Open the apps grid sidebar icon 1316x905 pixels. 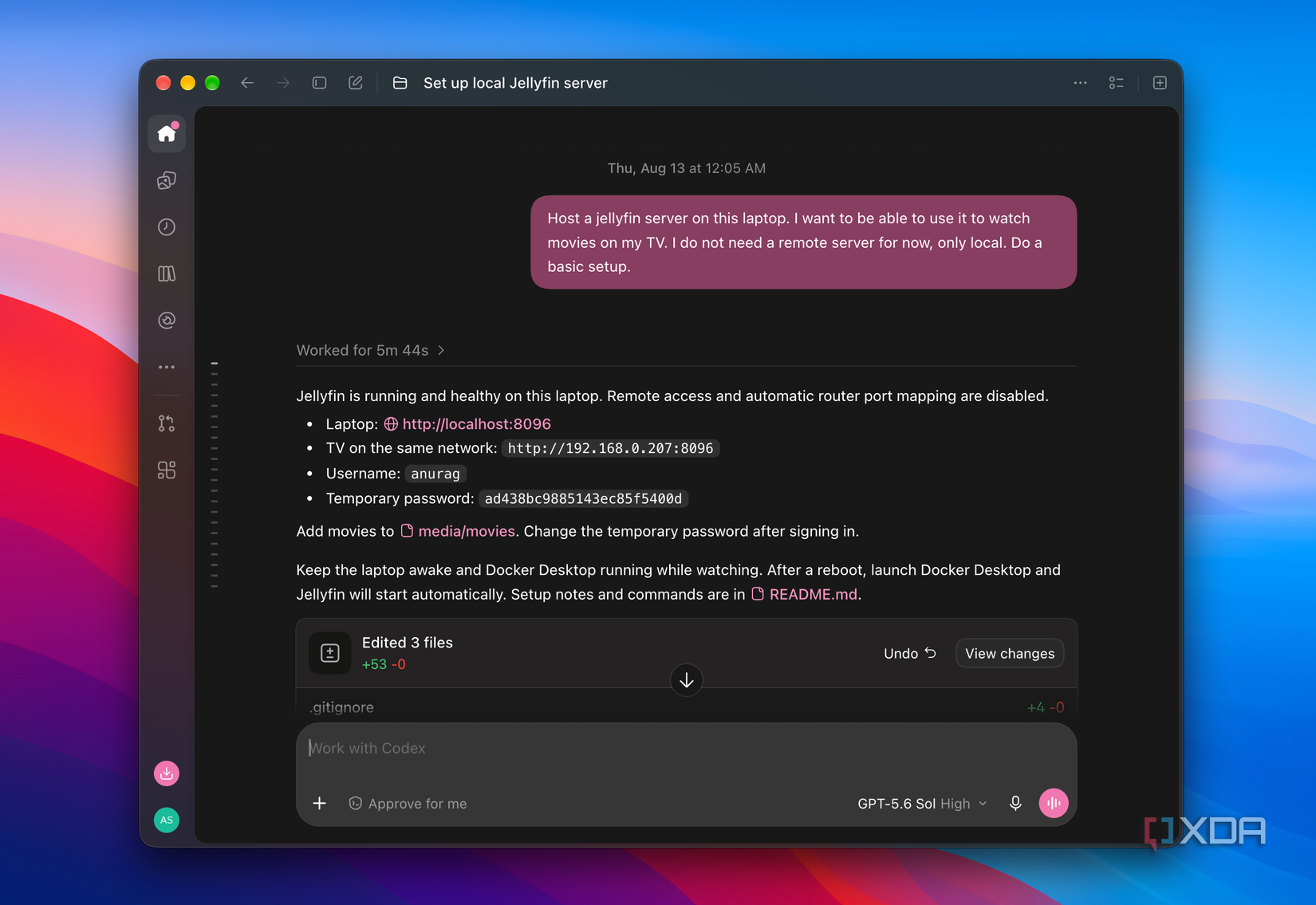(167, 470)
